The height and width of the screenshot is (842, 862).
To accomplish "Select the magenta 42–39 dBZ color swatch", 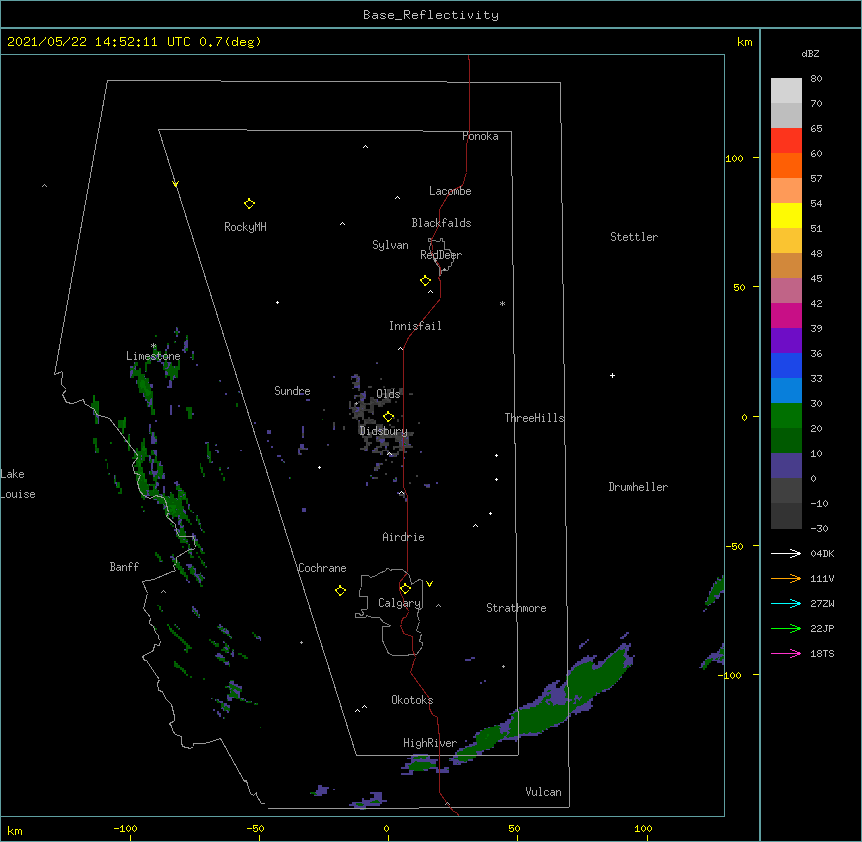I will point(786,315).
